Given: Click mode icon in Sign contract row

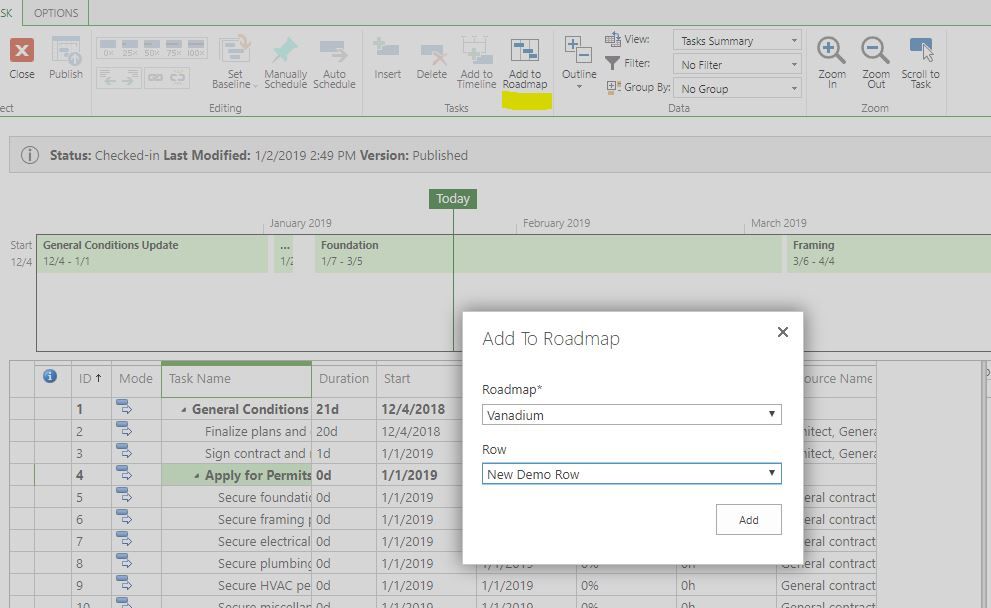Looking at the screenshot, I should click(124, 452).
